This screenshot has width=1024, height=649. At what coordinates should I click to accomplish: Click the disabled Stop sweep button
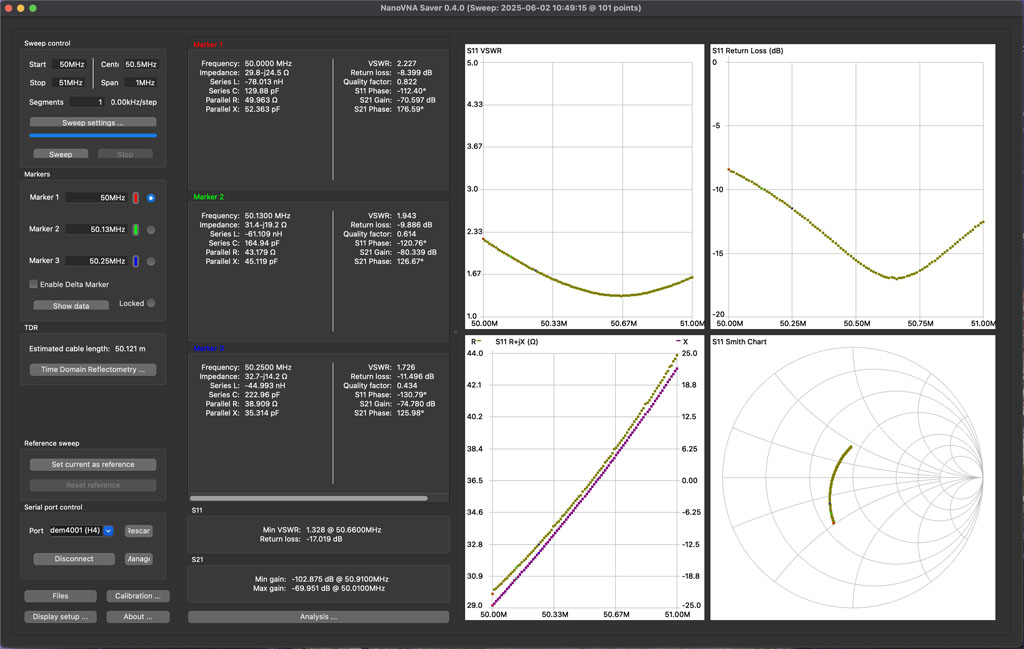click(x=125, y=154)
